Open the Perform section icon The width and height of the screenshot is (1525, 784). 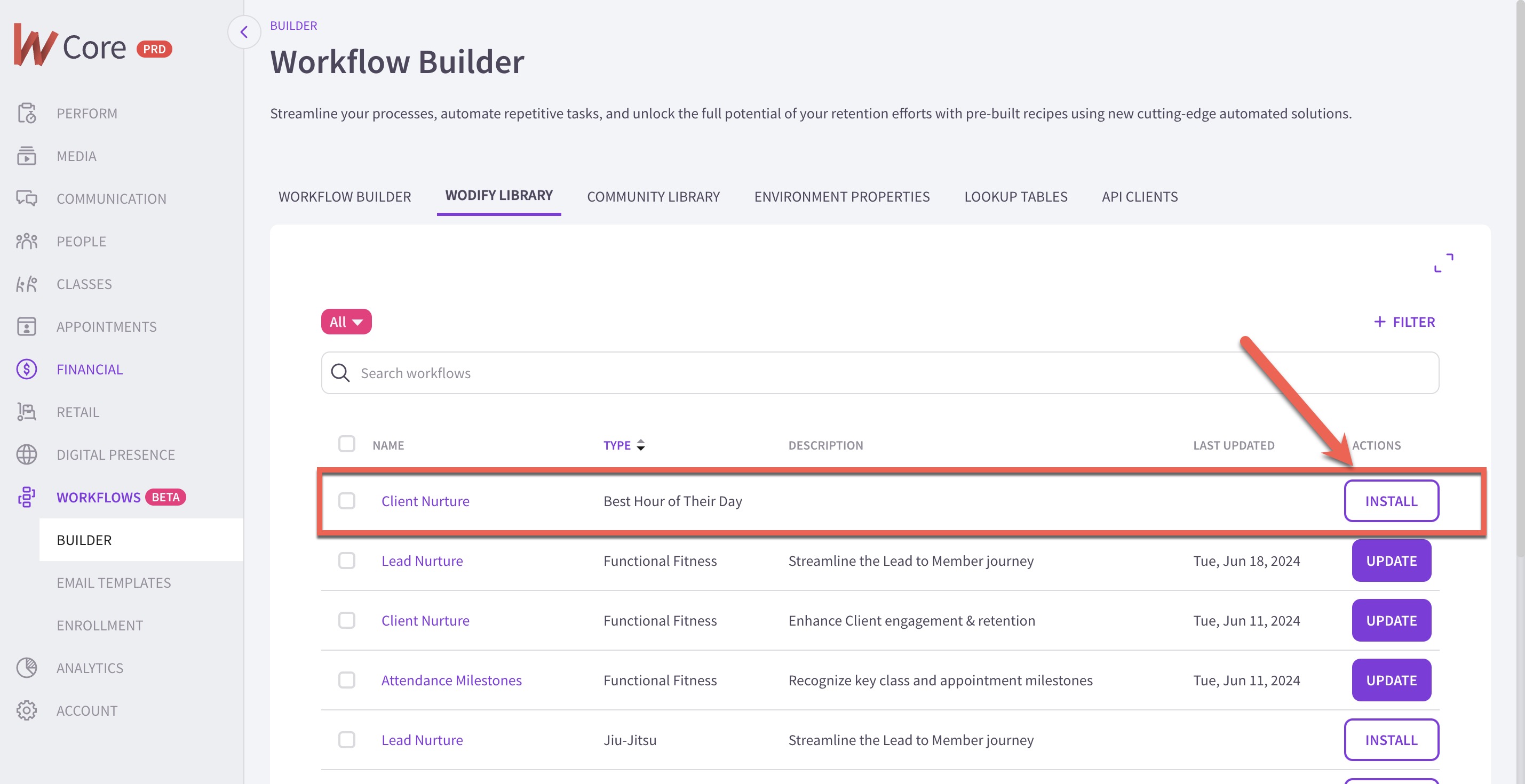pos(26,113)
